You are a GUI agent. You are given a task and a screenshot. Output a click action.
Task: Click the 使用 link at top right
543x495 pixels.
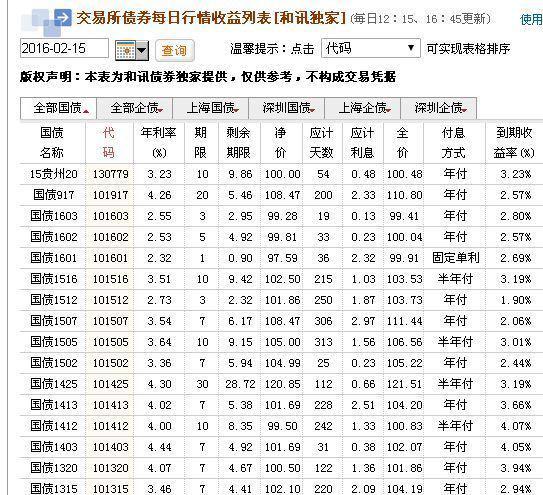pyautogui.click(x=532, y=19)
